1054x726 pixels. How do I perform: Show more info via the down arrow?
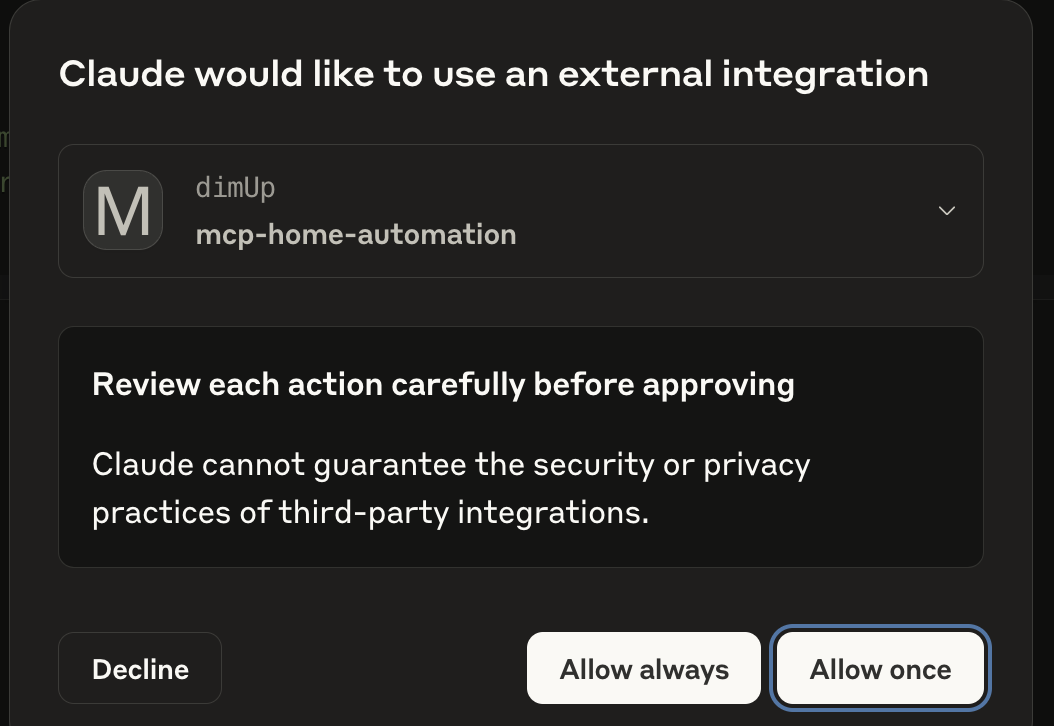point(946,210)
